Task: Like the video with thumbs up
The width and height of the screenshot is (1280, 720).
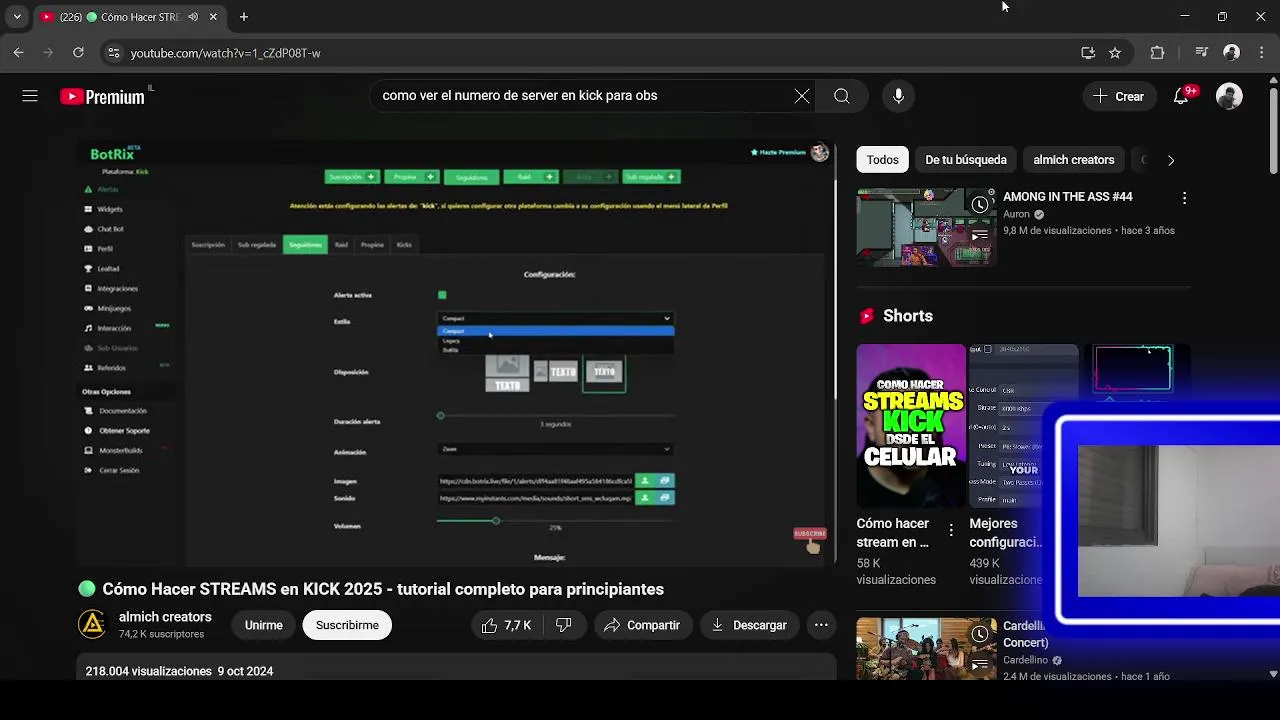Action: tap(506, 625)
